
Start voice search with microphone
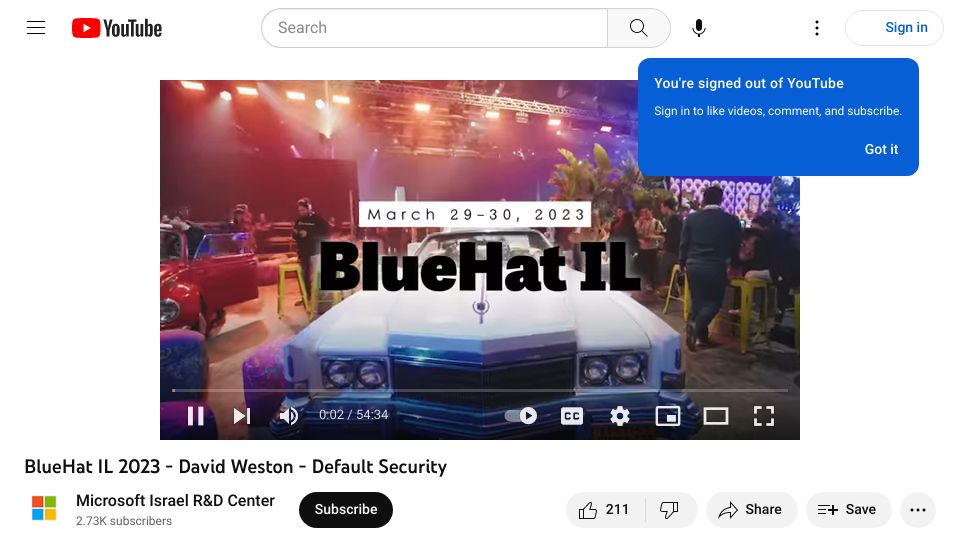[699, 28]
